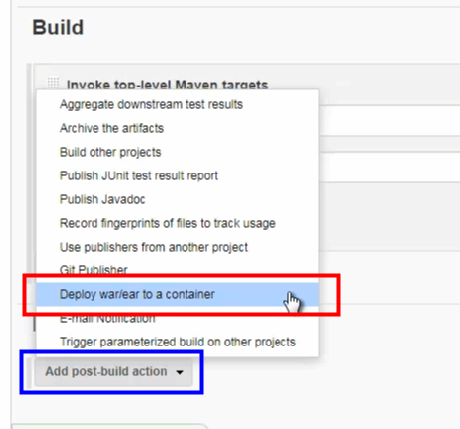Open the Add post-build action dropdown

tap(113, 372)
